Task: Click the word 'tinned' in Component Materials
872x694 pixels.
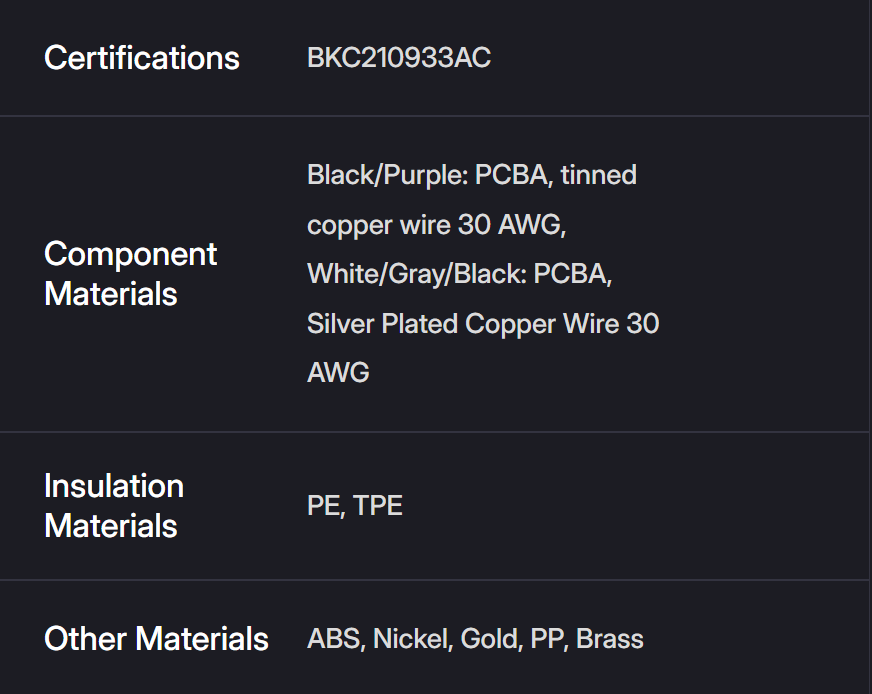Action: coord(598,175)
